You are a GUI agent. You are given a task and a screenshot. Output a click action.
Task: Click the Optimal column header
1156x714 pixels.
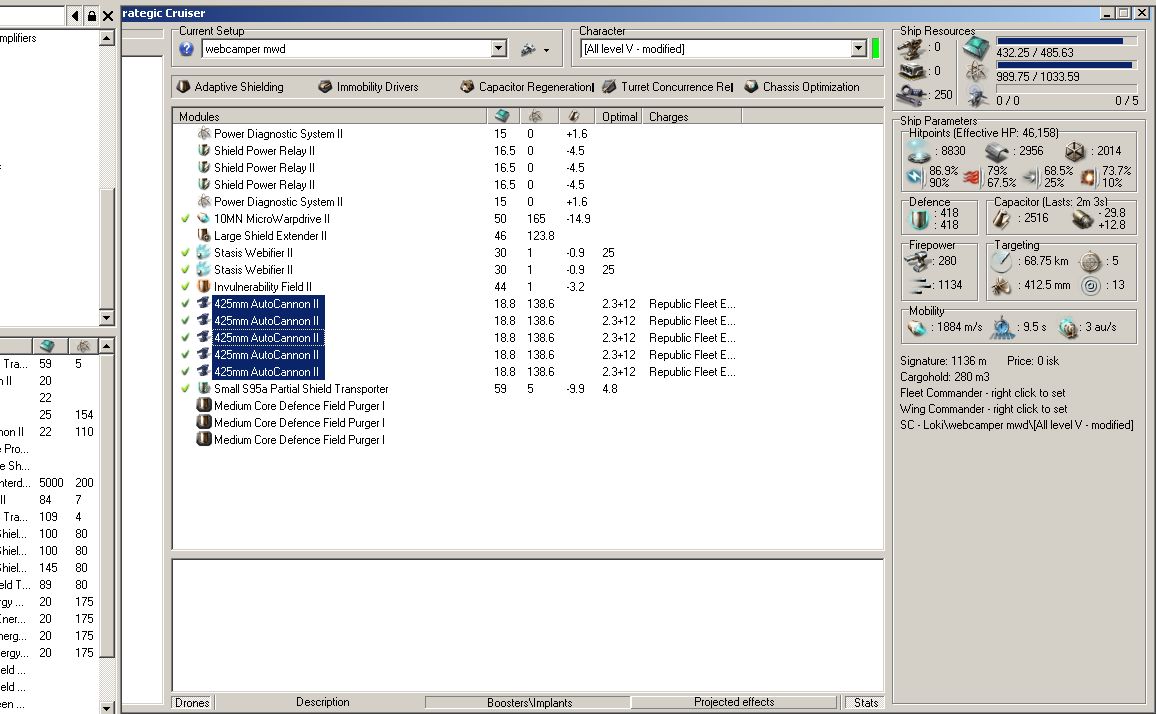coord(619,117)
